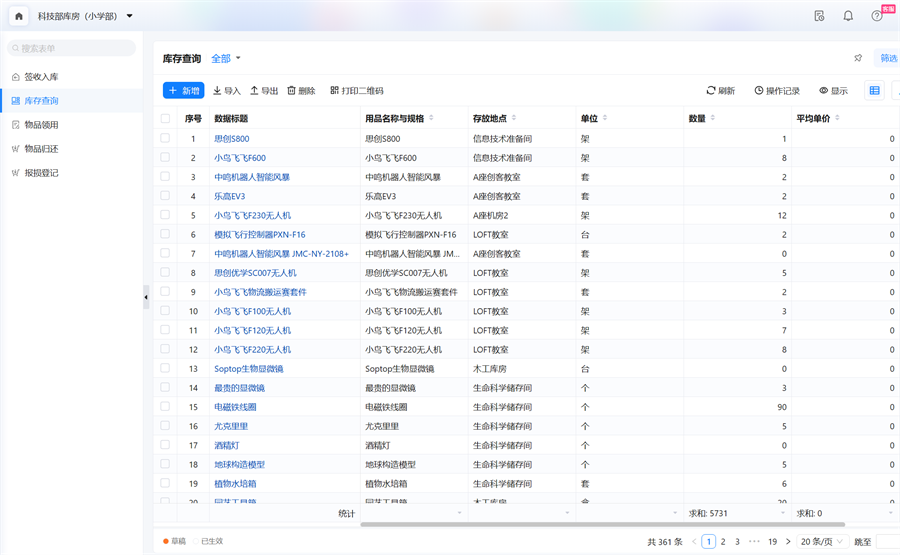The image size is (900, 555).
Task: Open 物品领用 in the sidebar
Action: click(72, 125)
